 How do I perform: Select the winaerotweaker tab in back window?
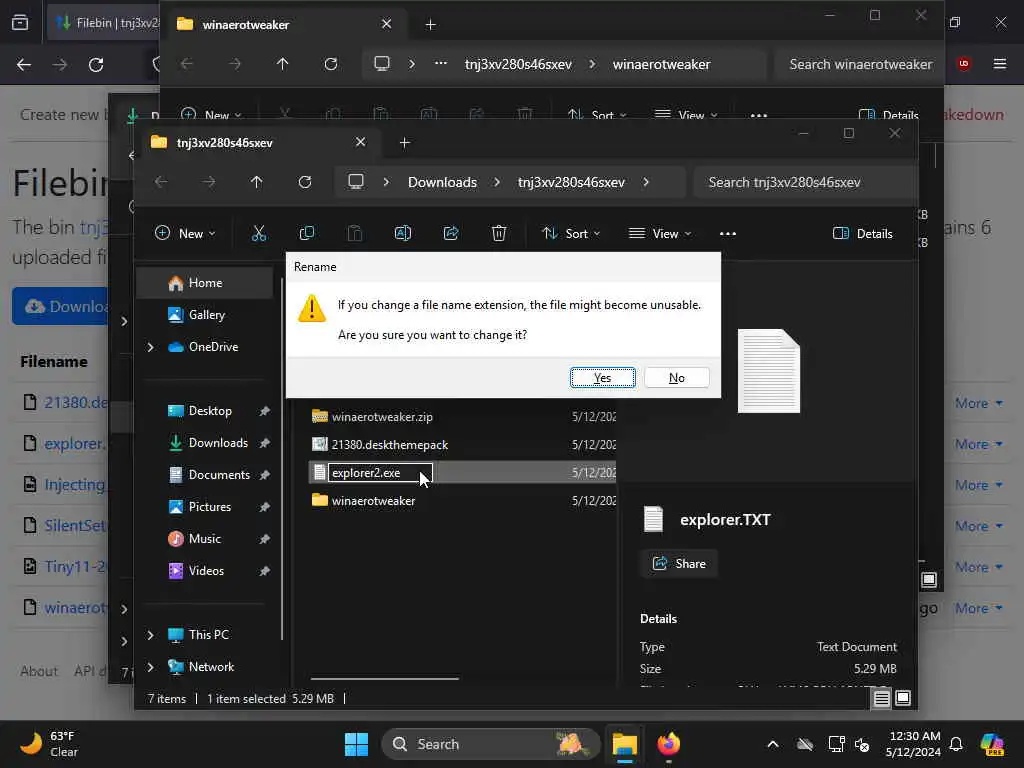[286, 25]
